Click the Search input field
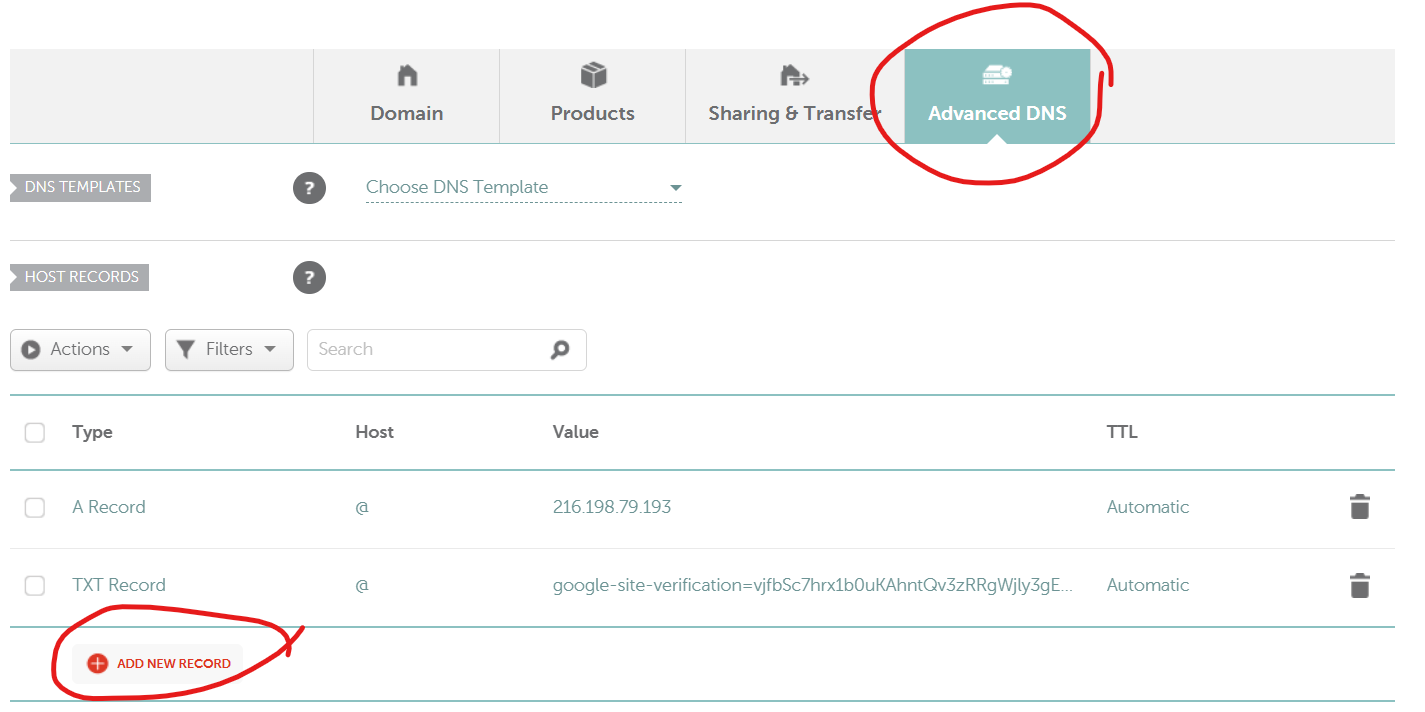Image resolution: width=1425 pixels, height=712 pixels. (447, 350)
